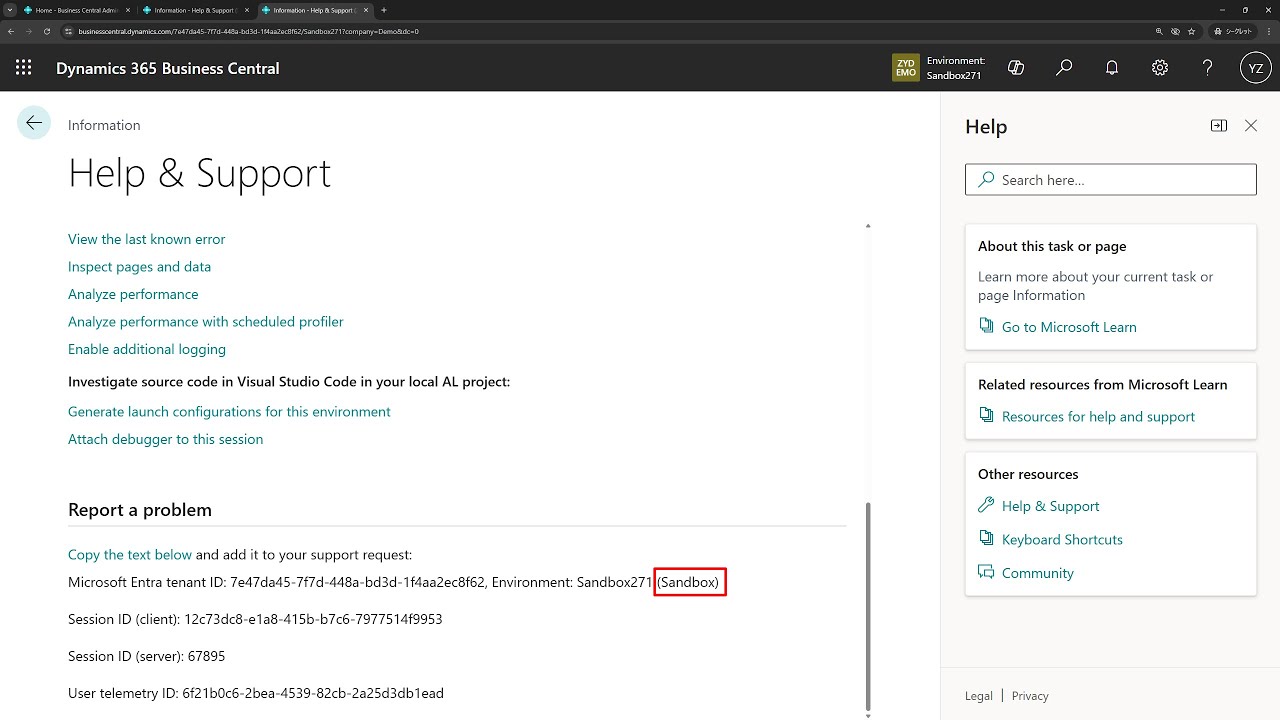Click the ZYD EMO environment badge
This screenshot has height=720, width=1280.
[906, 68]
